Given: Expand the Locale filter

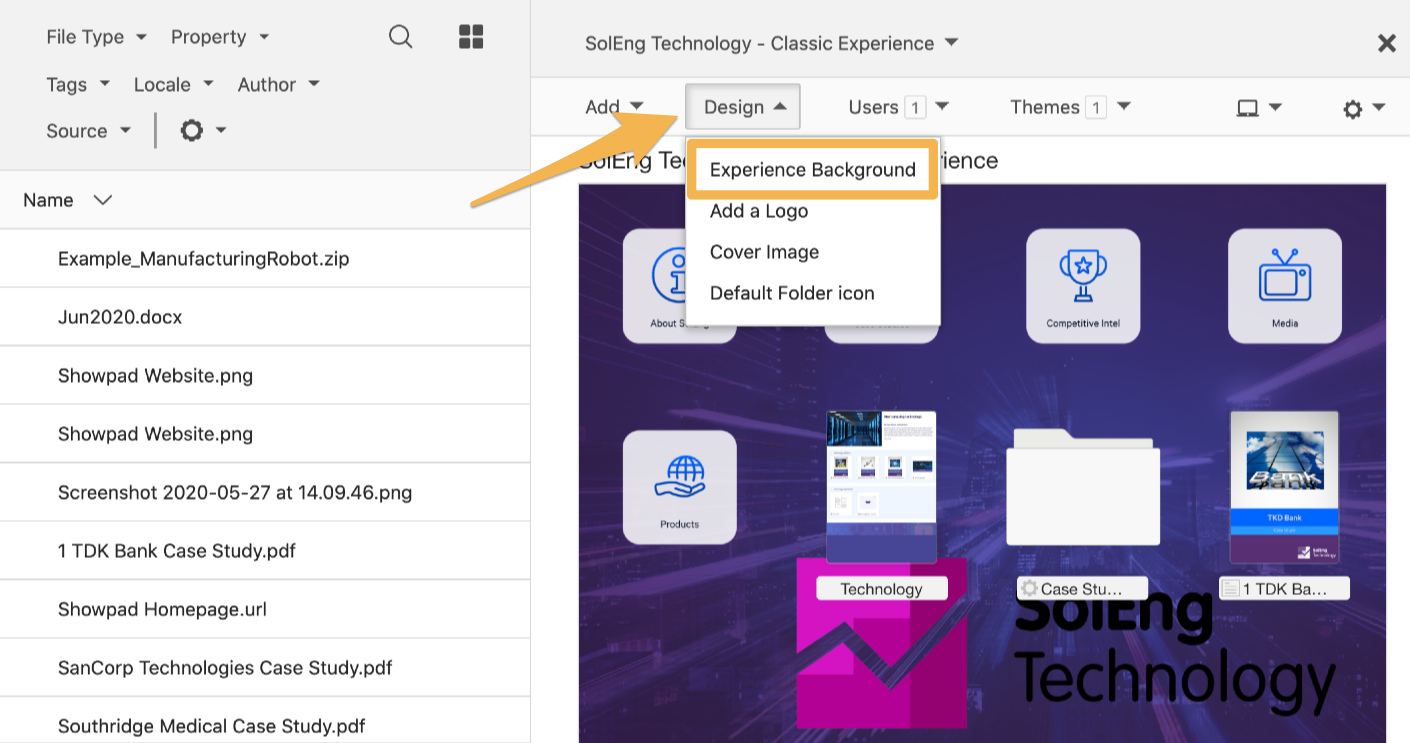Looking at the screenshot, I should (174, 85).
